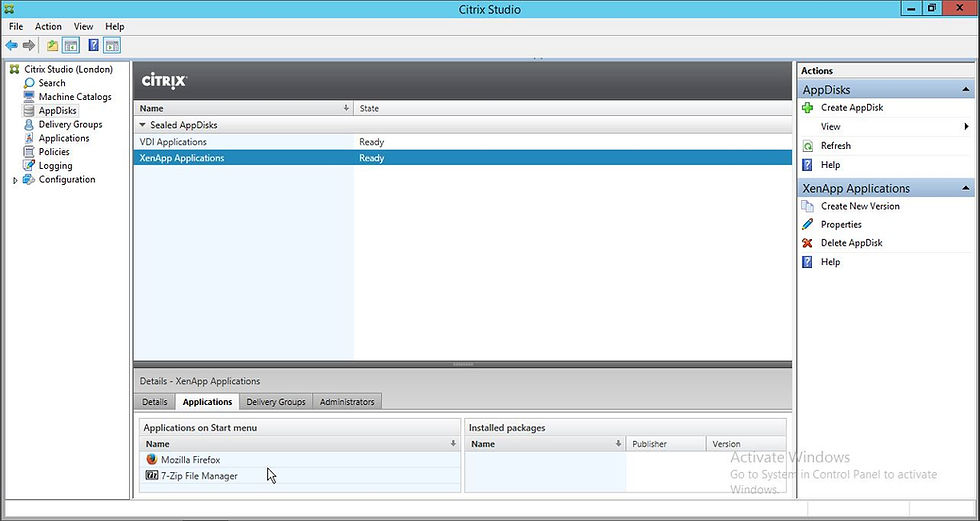Toggle the Show/Hide Action Pane icon

[x=112, y=45]
